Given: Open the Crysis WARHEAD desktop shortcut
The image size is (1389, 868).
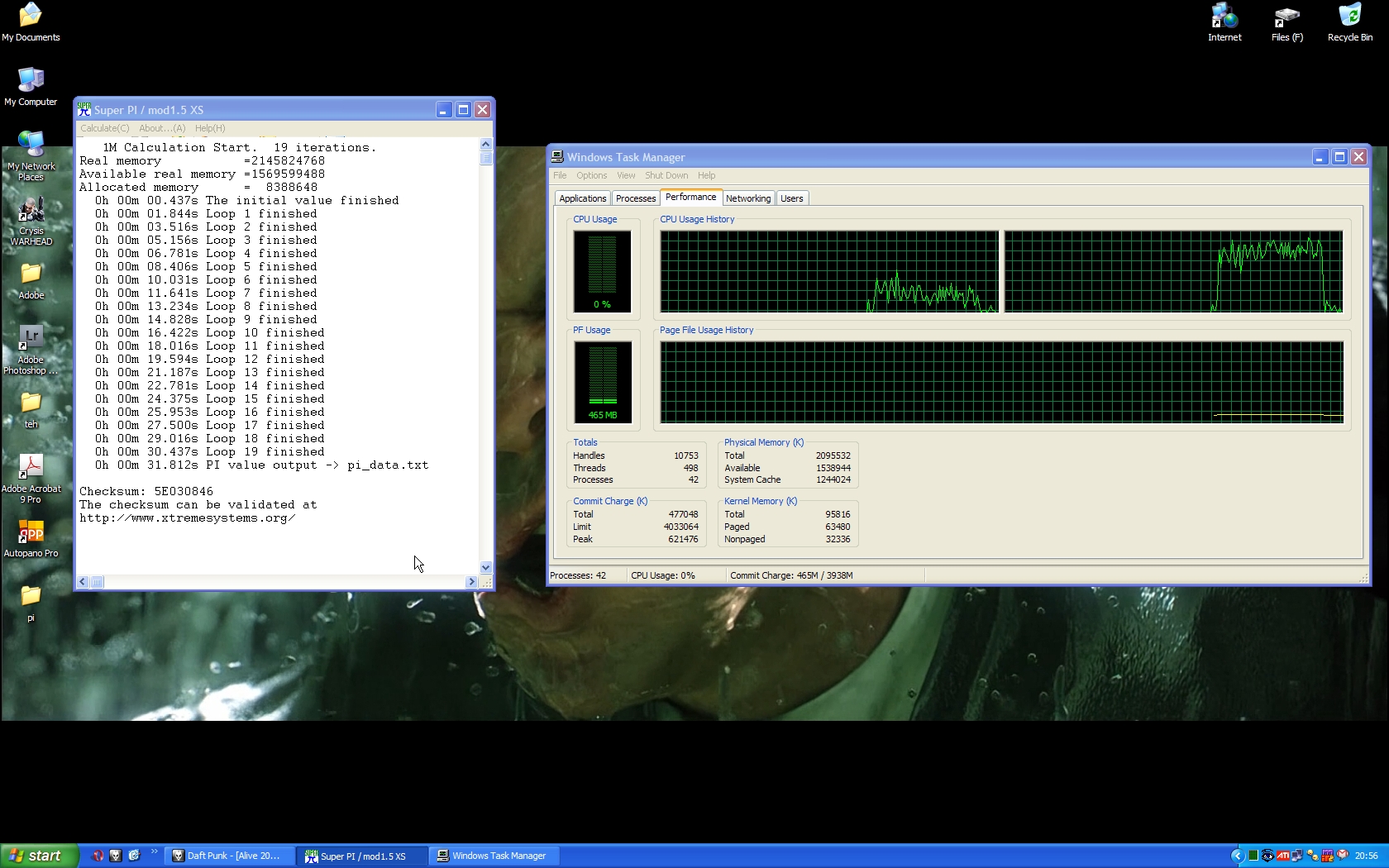Looking at the screenshot, I should [x=31, y=212].
